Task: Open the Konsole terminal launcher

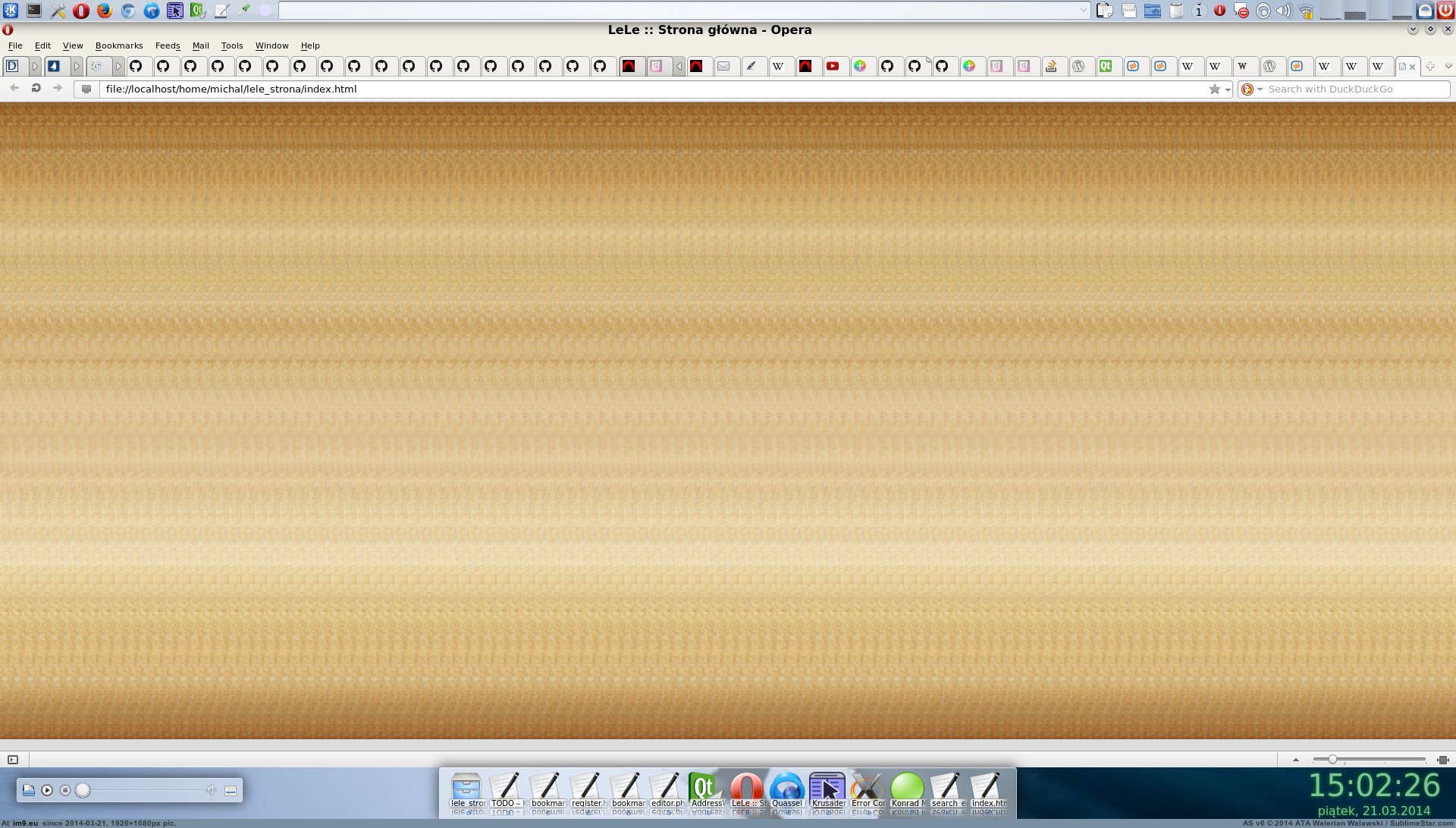Action: [x=34, y=11]
